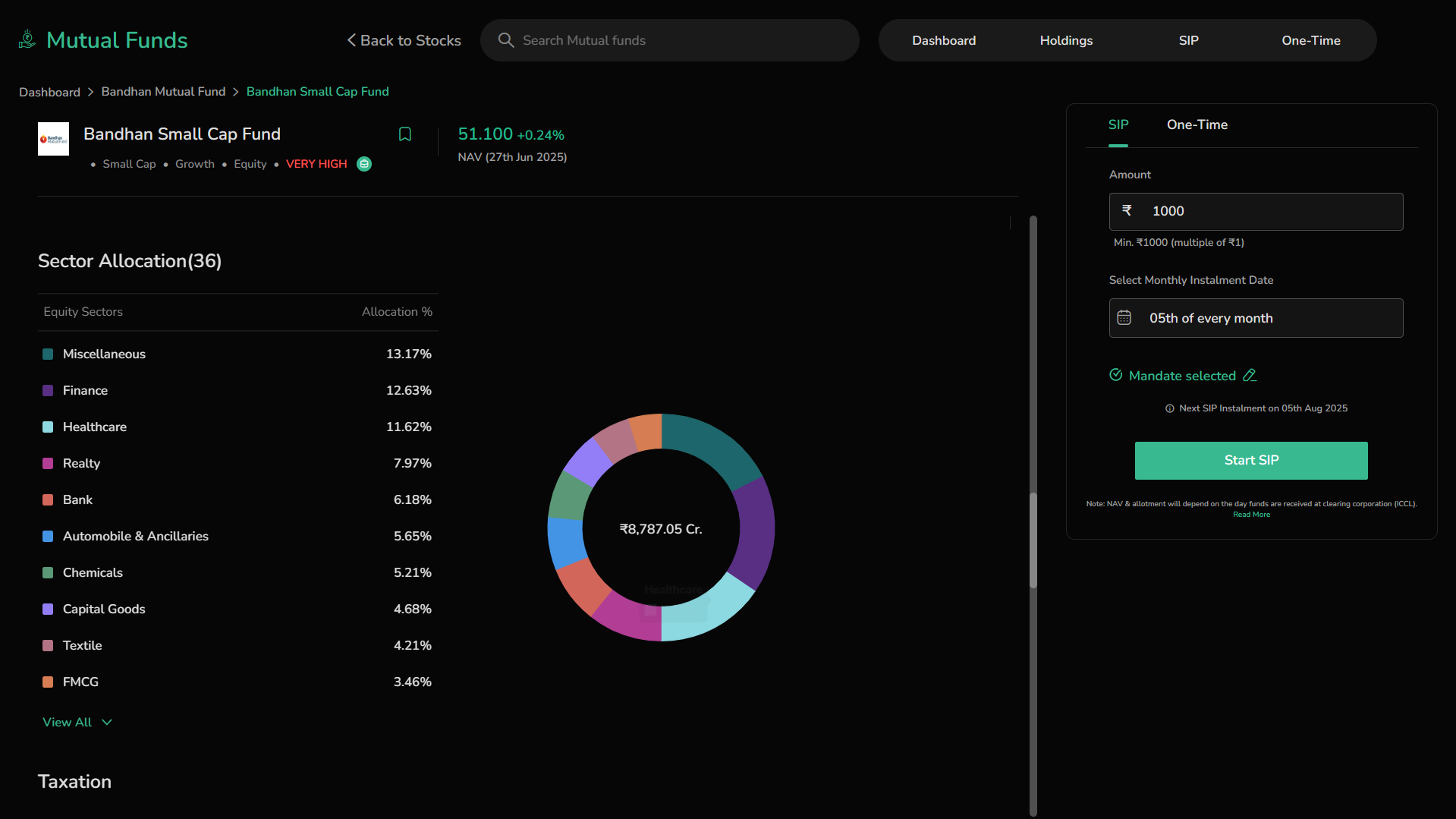This screenshot has height=819, width=1456.
Task: Focus the Search Mutual funds field
Action: pos(670,40)
